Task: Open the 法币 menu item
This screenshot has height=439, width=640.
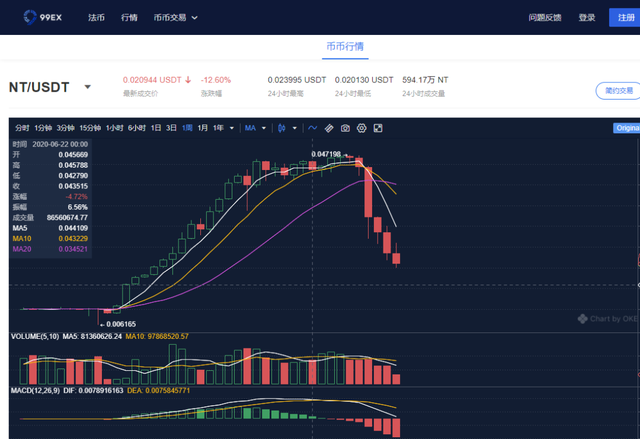Action: (96, 18)
